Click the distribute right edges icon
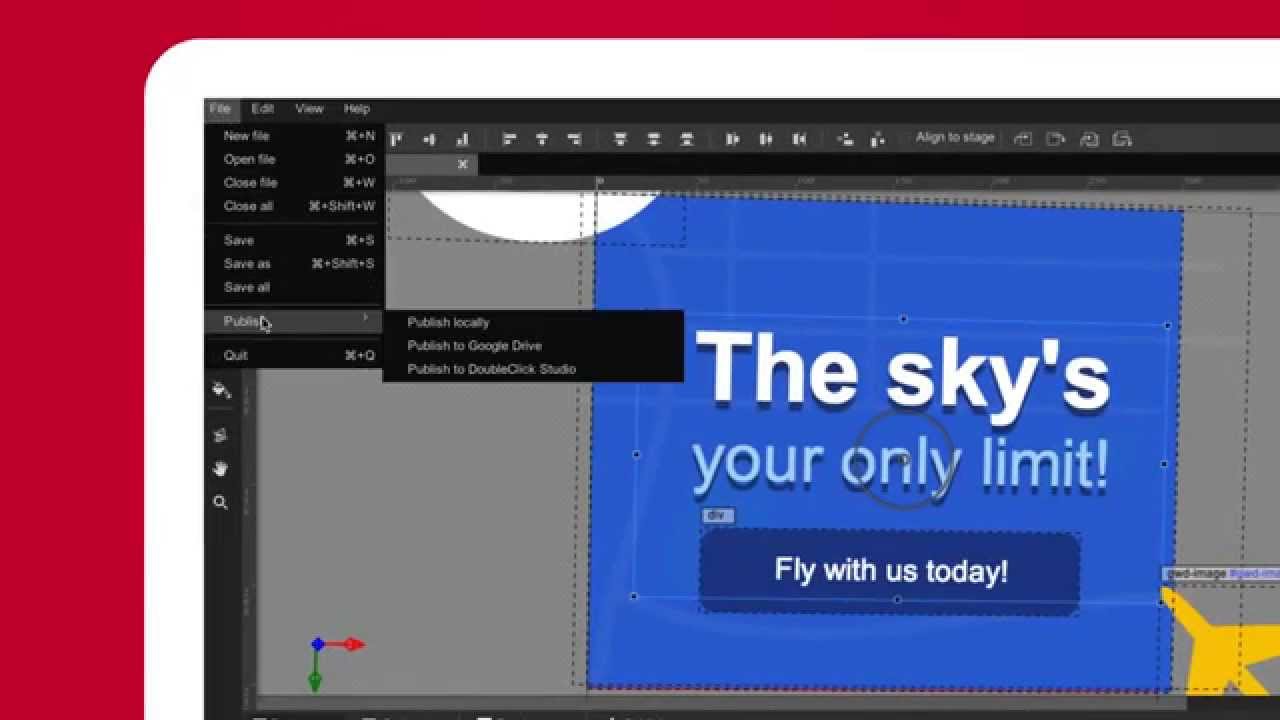 [799, 139]
